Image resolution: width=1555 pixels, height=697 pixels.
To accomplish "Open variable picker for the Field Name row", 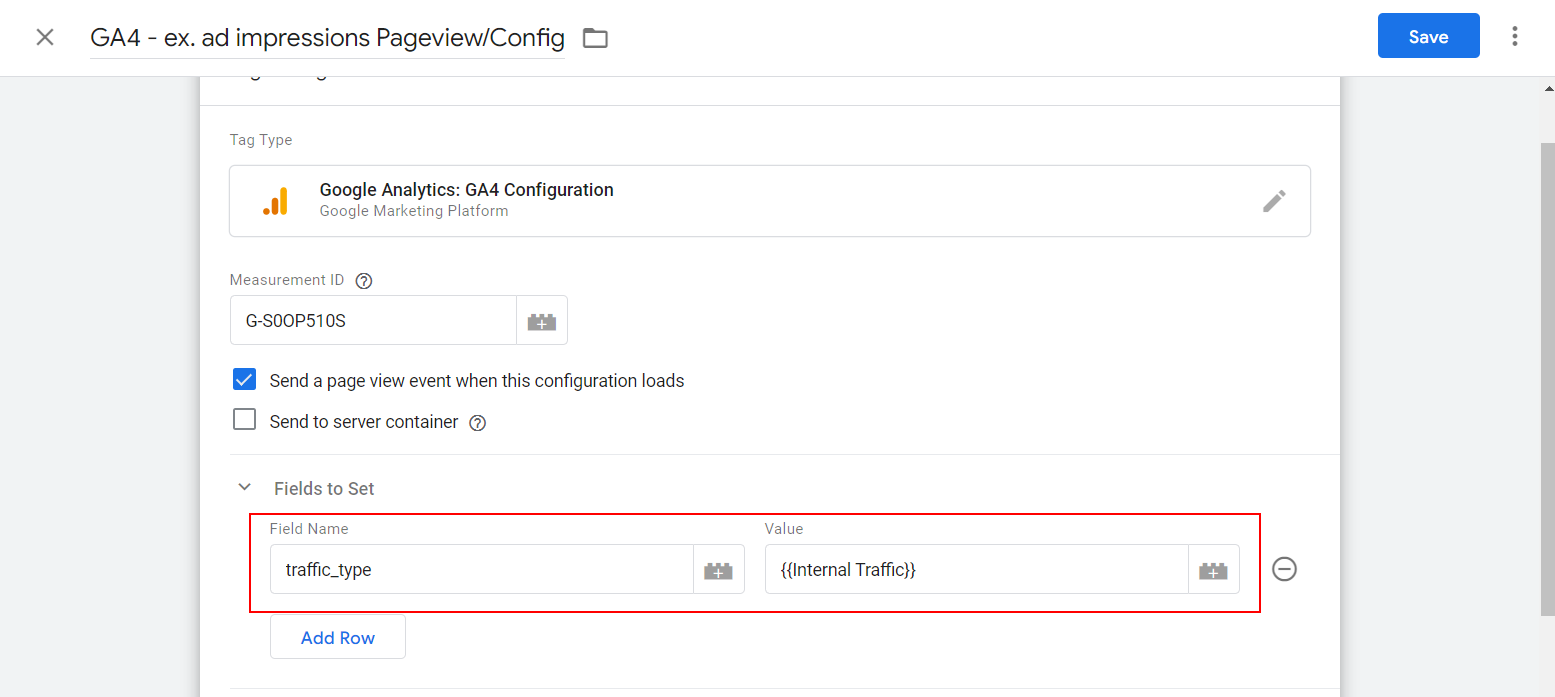I will [718, 568].
